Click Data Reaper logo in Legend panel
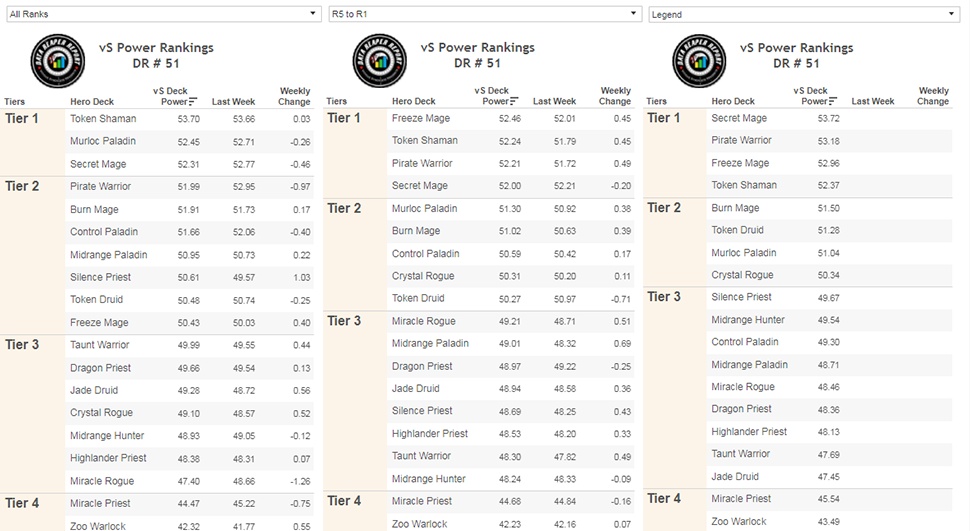Image resolution: width=970 pixels, height=531 pixels. click(700, 61)
